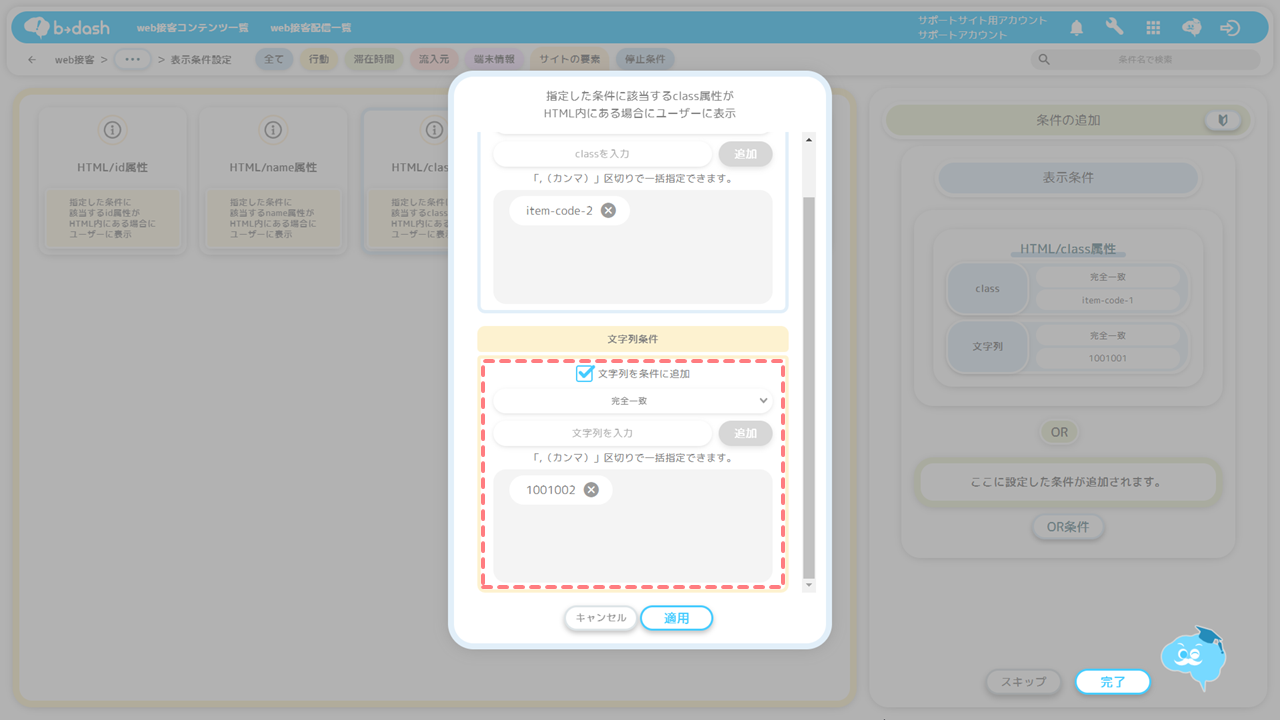Screen dimensions: 1280x720
Task: Click the キャンセル button
Action: click(x=601, y=618)
